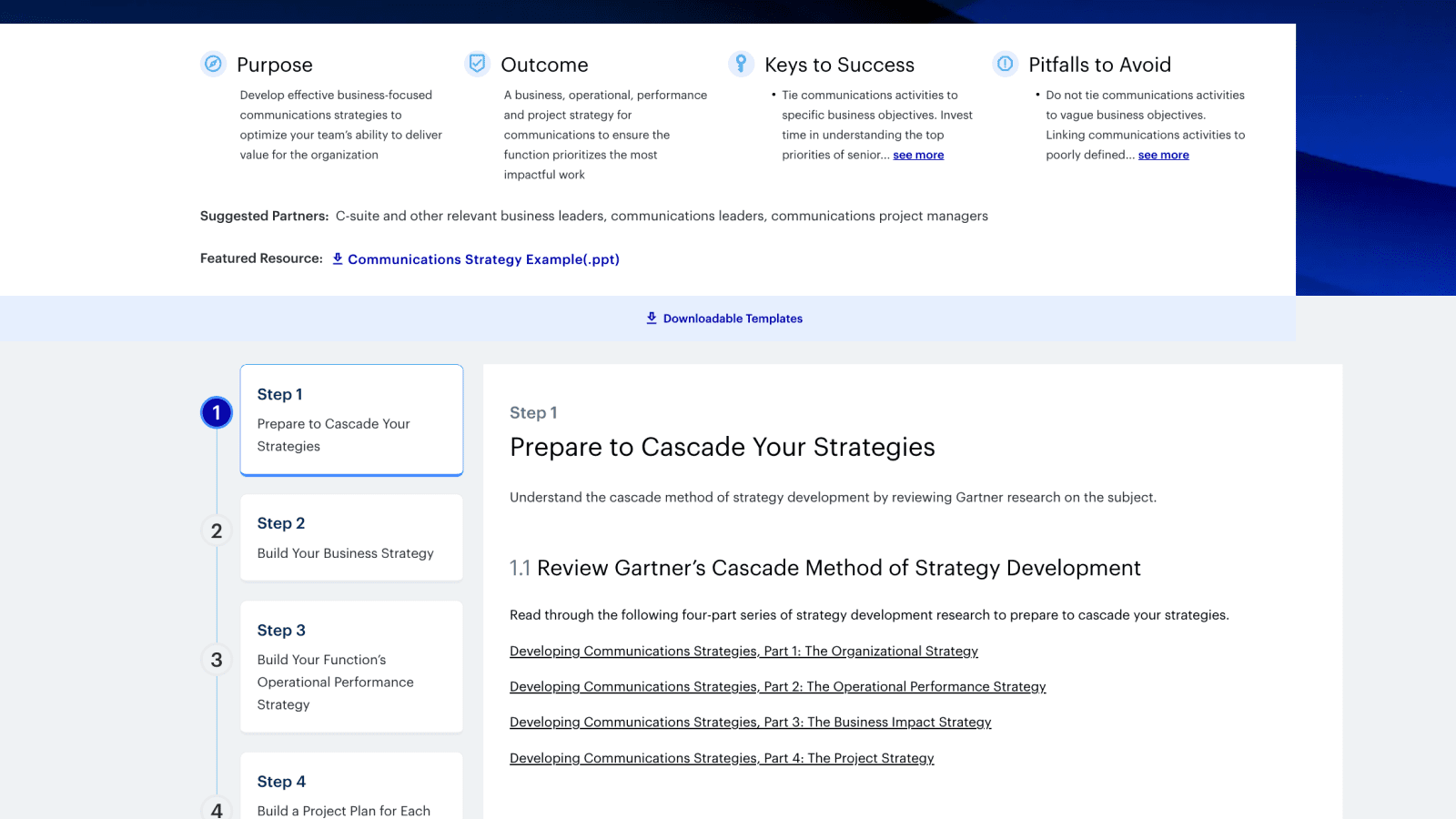Image resolution: width=1456 pixels, height=819 pixels.
Task: Click the download icon beside Communications Strategy Example
Action: pos(337,258)
